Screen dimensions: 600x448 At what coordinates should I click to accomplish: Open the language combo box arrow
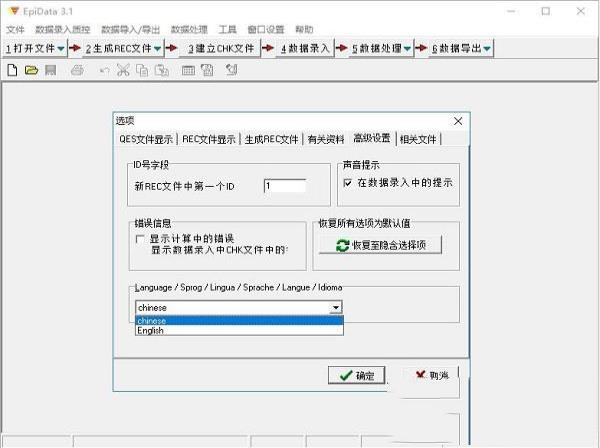point(336,307)
